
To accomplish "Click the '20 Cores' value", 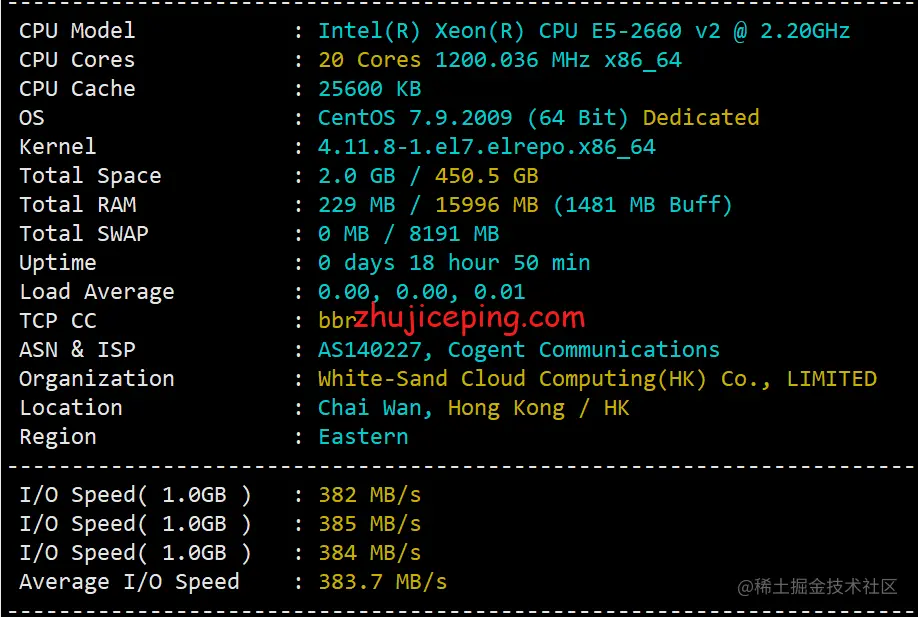I will 369,60.
